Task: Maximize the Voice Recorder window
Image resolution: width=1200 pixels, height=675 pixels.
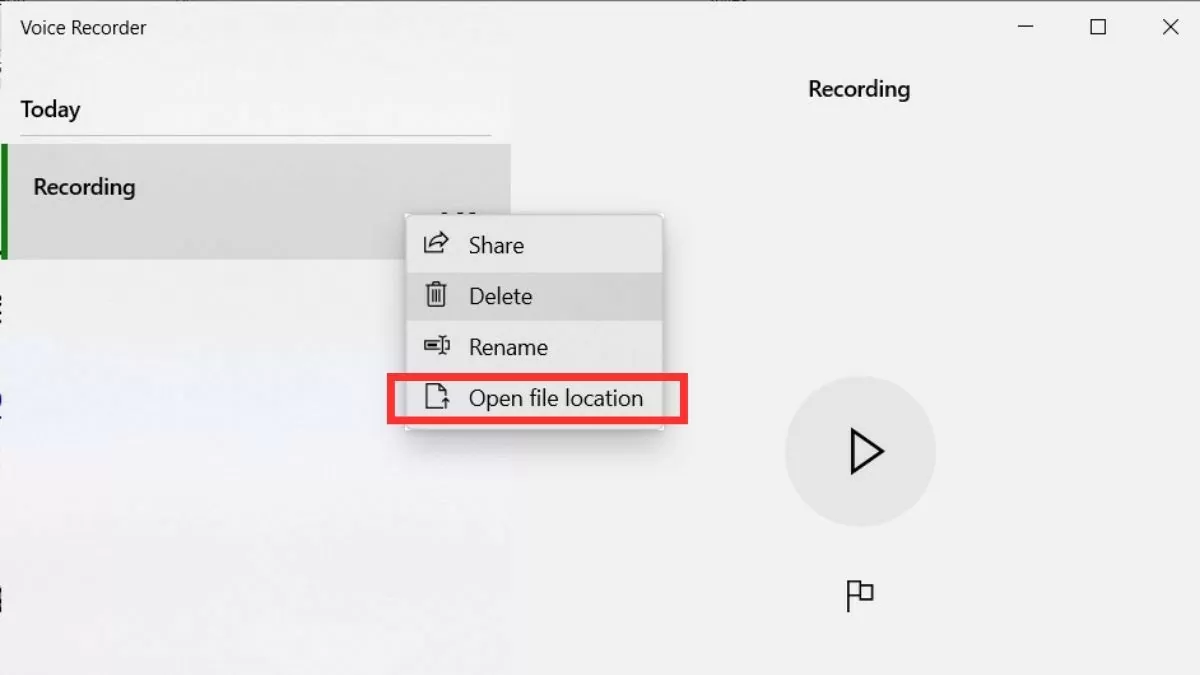Action: [x=1098, y=28]
